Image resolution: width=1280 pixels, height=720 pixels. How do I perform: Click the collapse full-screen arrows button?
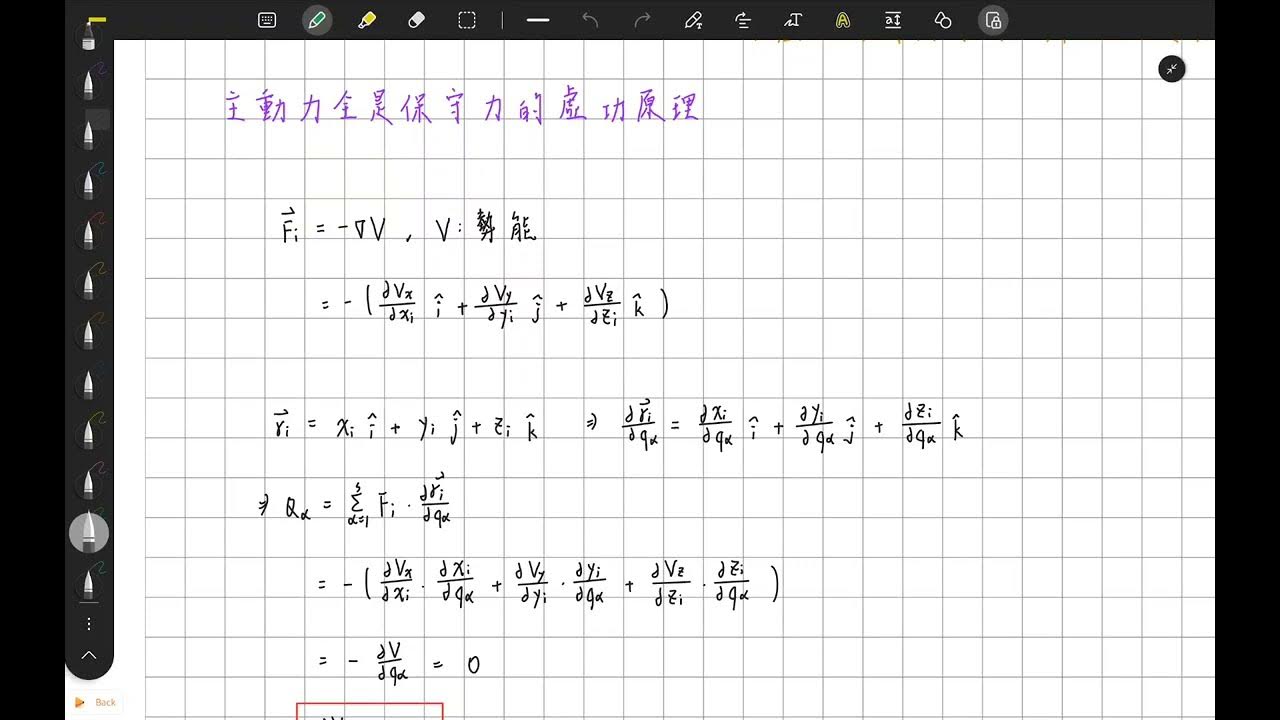(1171, 68)
